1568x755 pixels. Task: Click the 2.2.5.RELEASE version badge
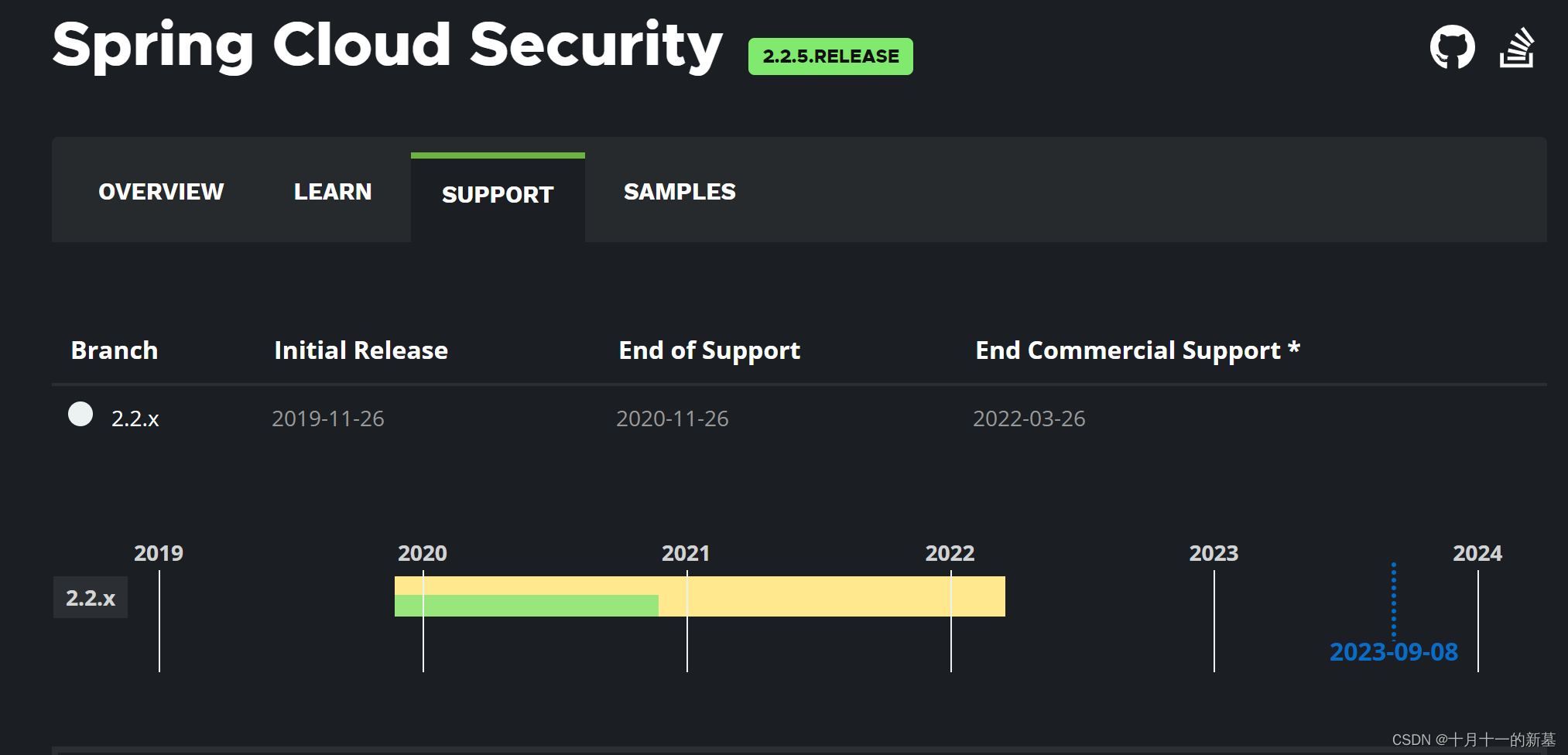pos(830,56)
